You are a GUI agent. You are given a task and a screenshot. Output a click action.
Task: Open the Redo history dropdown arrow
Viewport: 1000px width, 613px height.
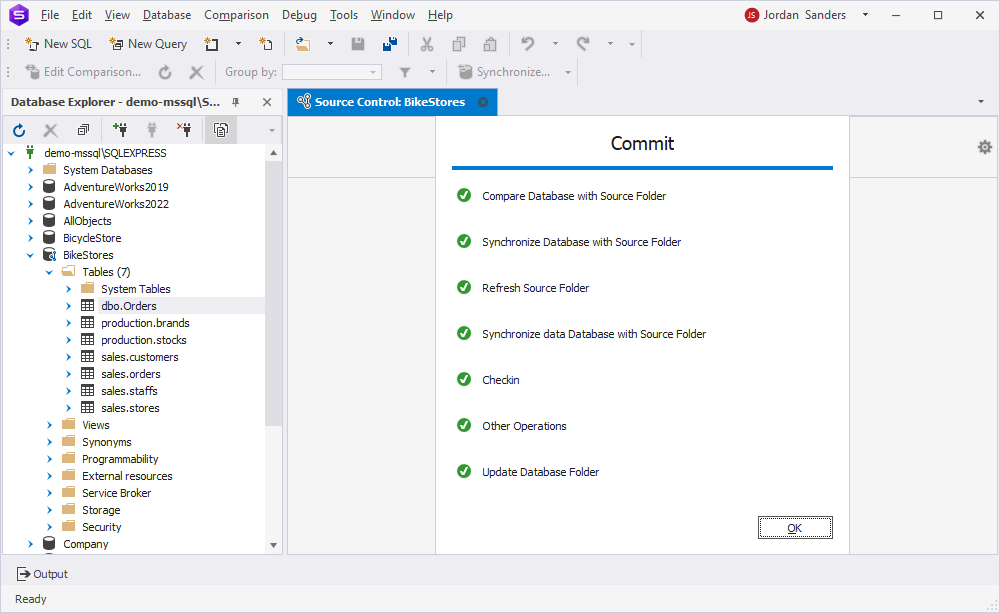610,44
